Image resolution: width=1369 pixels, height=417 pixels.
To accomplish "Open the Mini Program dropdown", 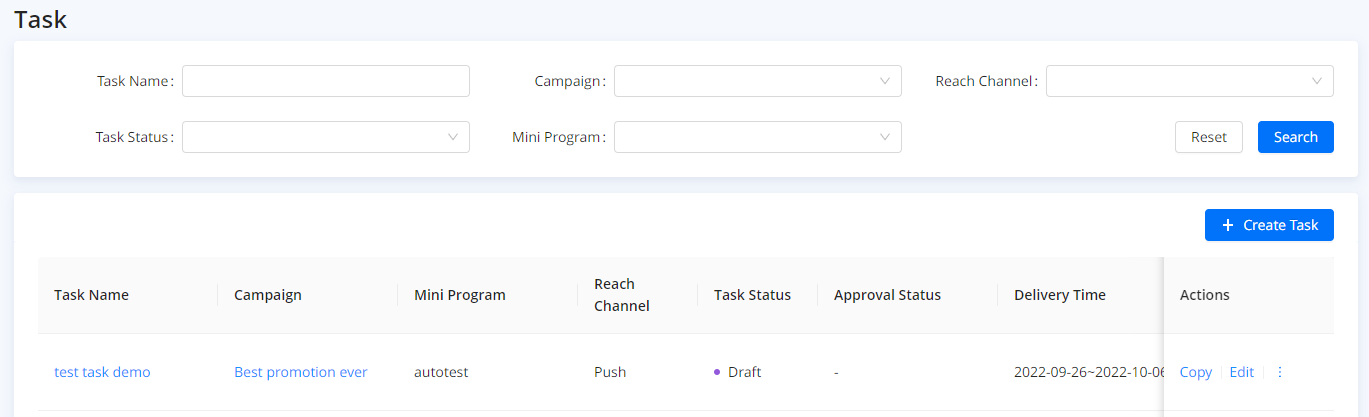I will coord(757,137).
